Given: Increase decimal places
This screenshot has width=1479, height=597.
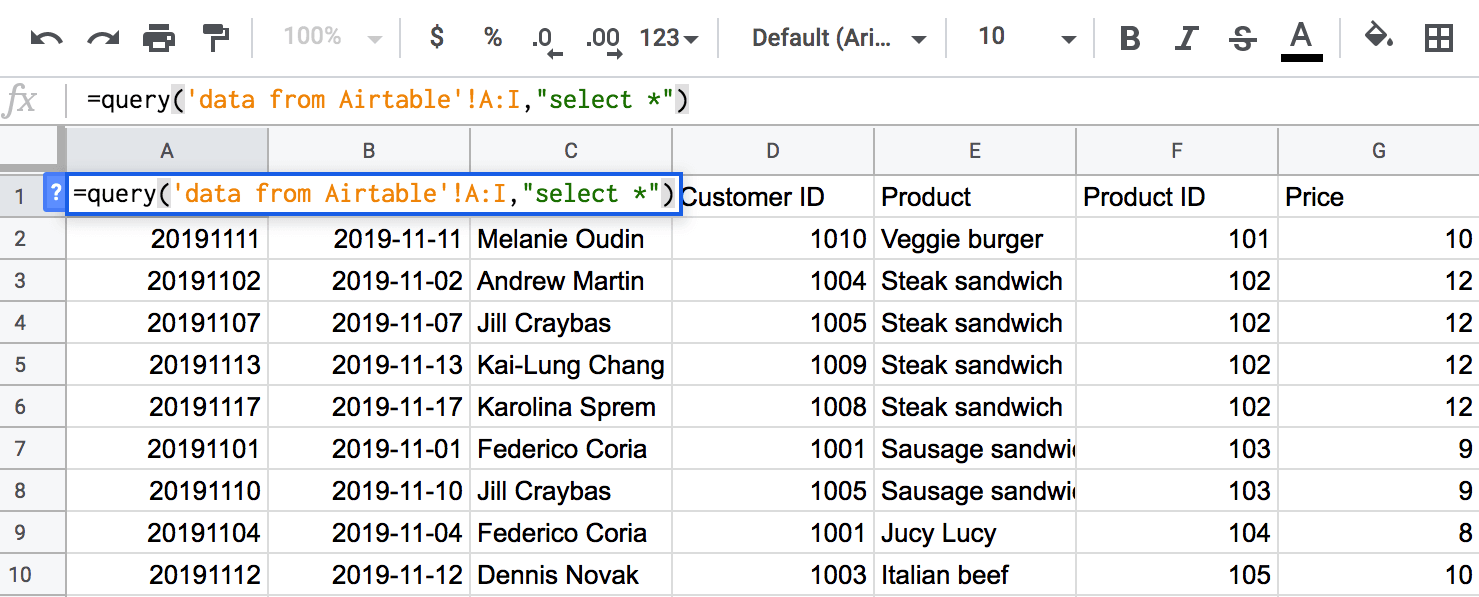Looking at the screenshot, I should (604, 40).
